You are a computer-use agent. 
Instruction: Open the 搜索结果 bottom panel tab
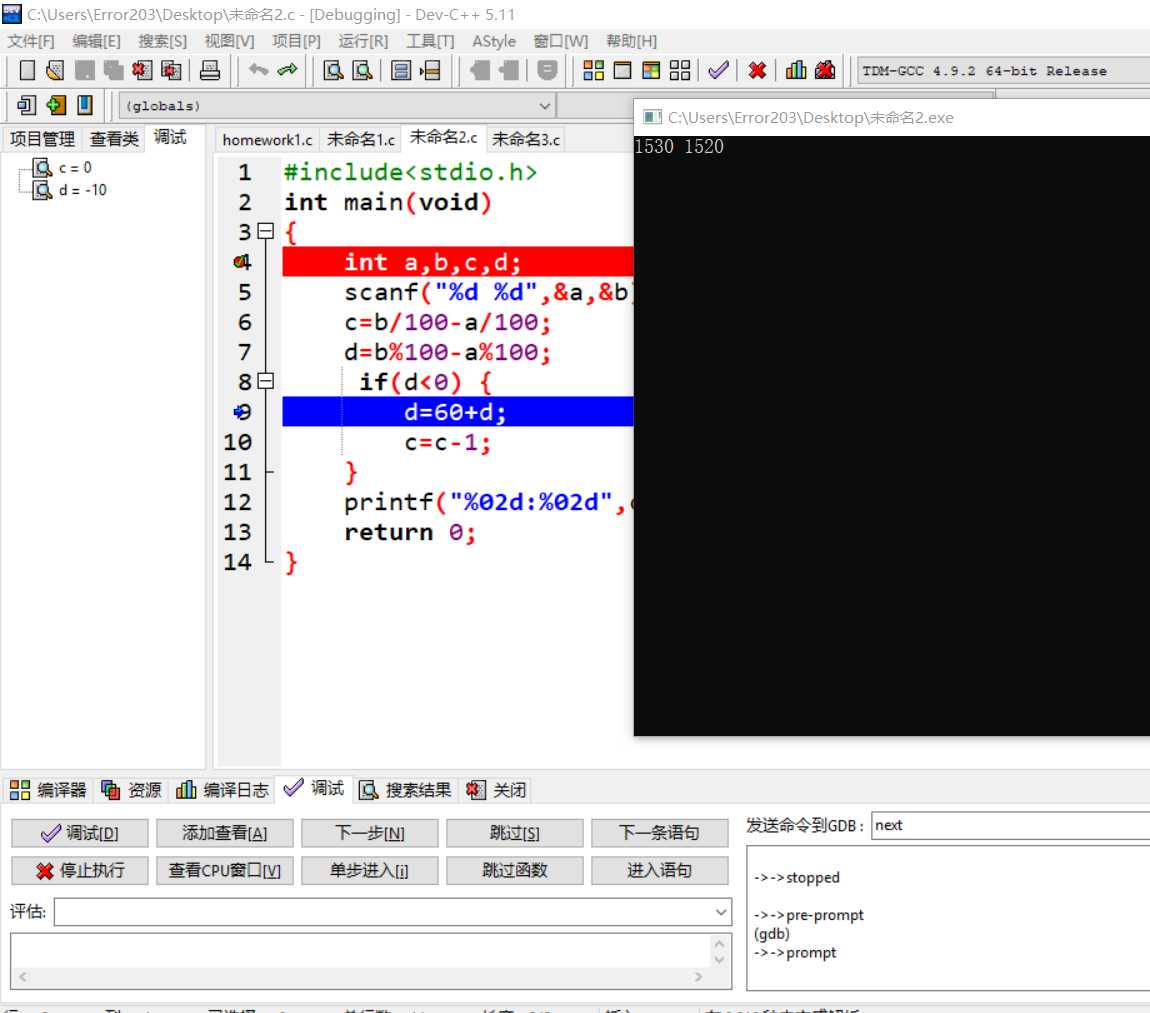[405, 790]
